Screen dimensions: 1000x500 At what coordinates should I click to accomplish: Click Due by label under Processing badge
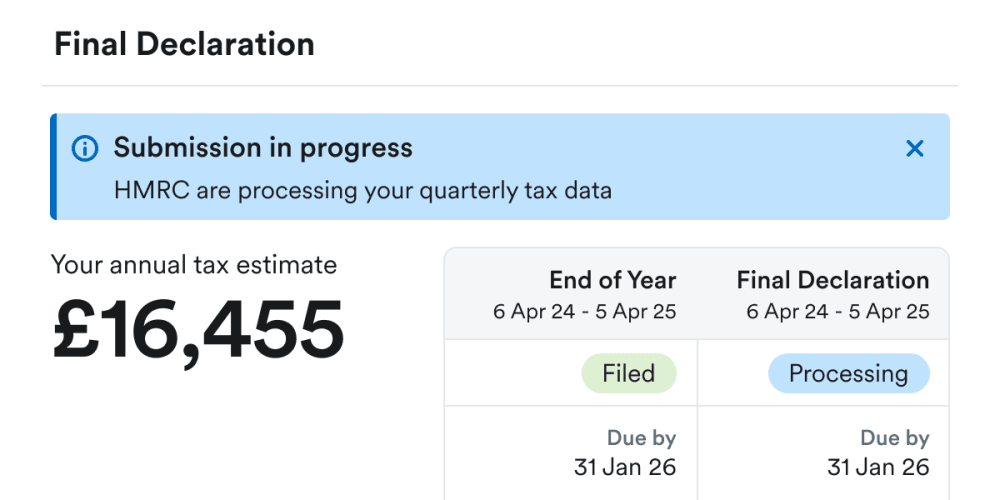click(894, 438)
